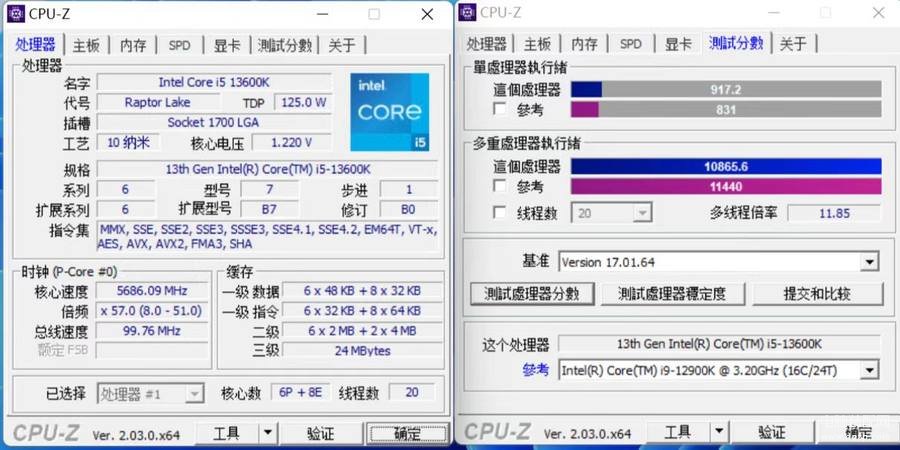
Task: Open reference CPU dropdown showing i9-12900K
Action: click(x=718, y=370)
